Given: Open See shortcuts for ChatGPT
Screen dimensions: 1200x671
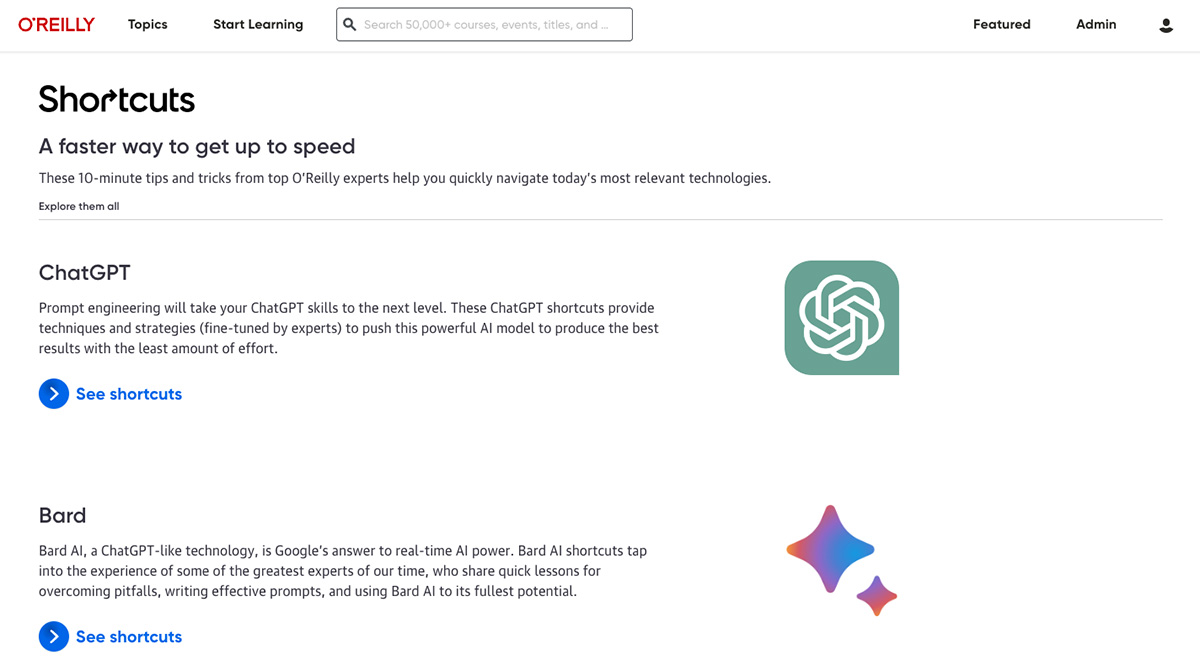Looking at the screenshot, I should (x=129, y=394).
